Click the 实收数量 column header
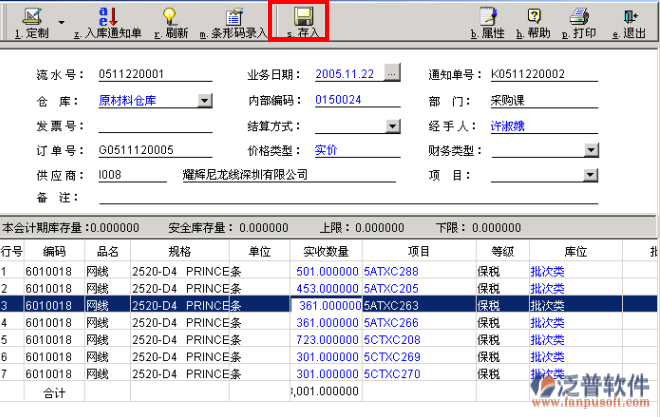The width and height of the screenshot is (660, 417). (x=326, y=251)
